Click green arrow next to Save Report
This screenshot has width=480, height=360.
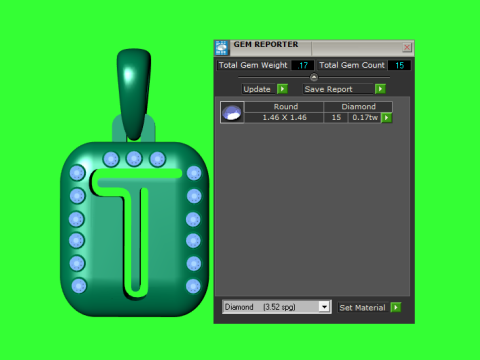point(380,89)
